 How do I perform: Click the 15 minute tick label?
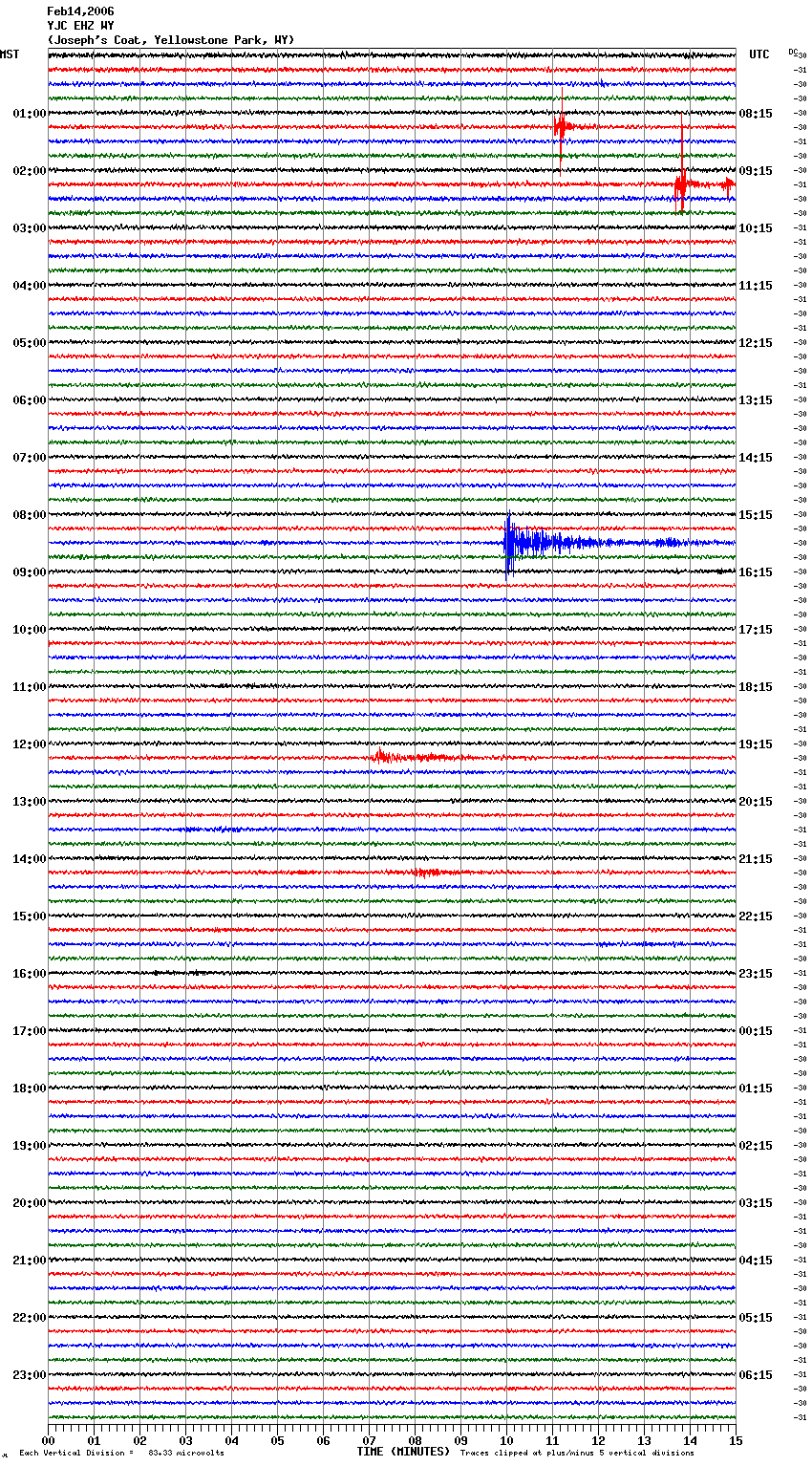[x=736, y=1440]
